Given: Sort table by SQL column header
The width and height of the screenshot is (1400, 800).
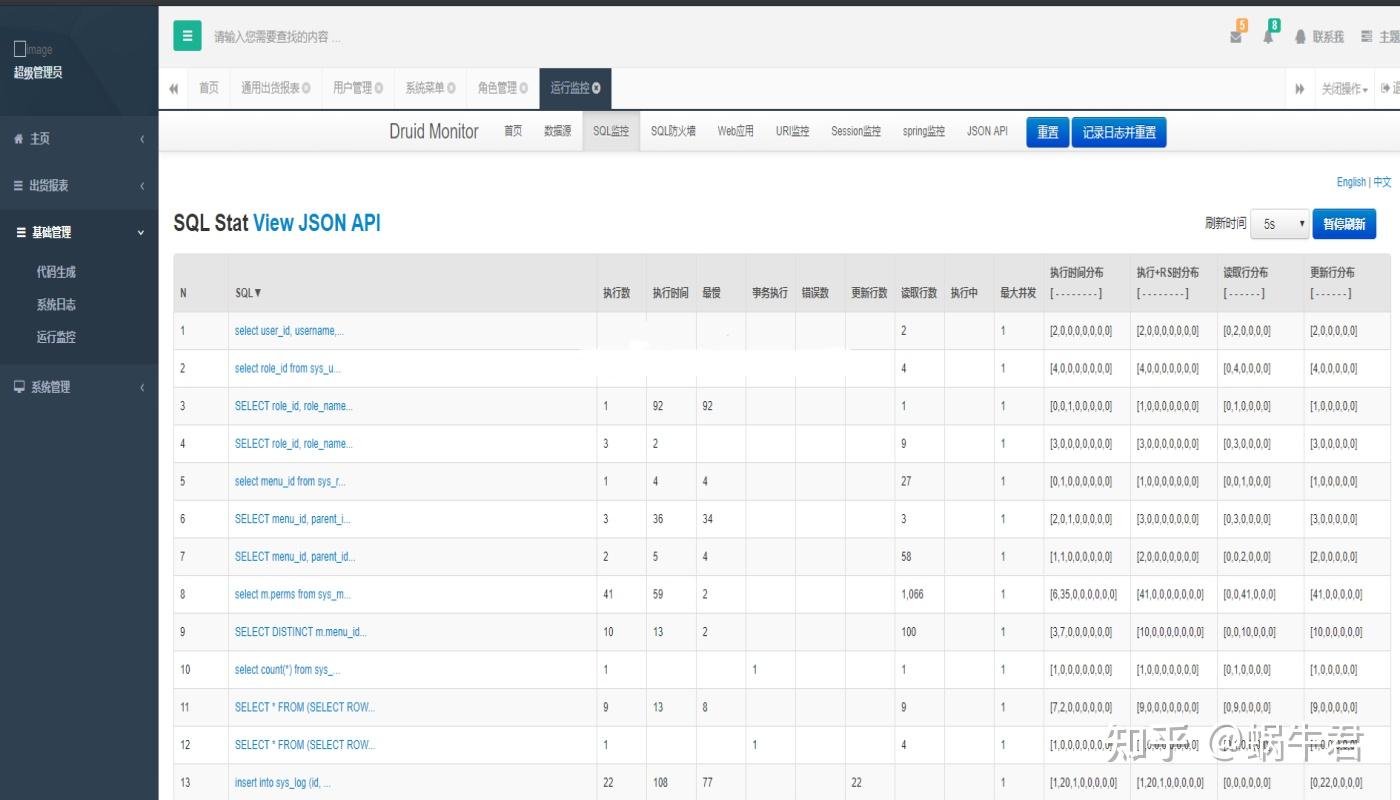Looking at the screenshot, I should (x=248, y=293).
